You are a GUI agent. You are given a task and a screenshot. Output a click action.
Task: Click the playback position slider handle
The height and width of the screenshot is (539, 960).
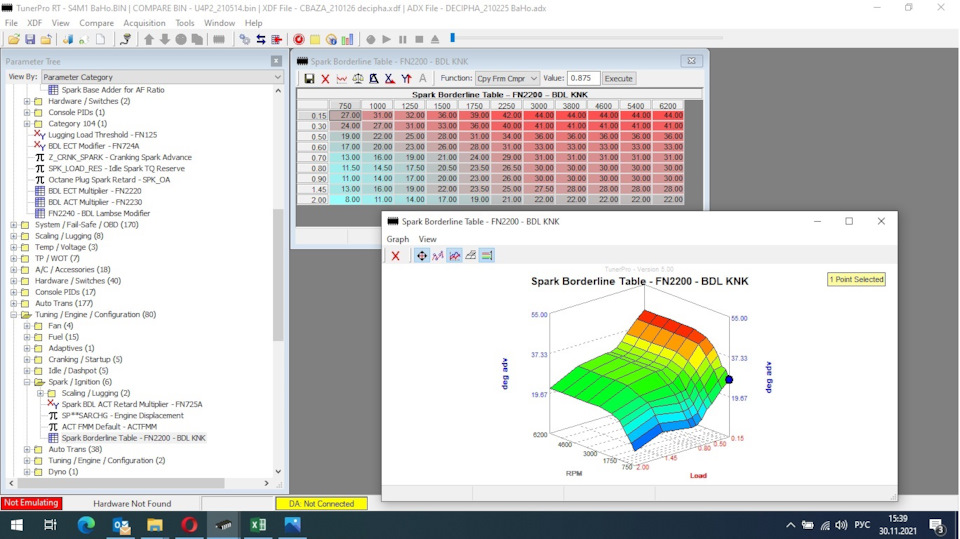[x=452, y=38]
